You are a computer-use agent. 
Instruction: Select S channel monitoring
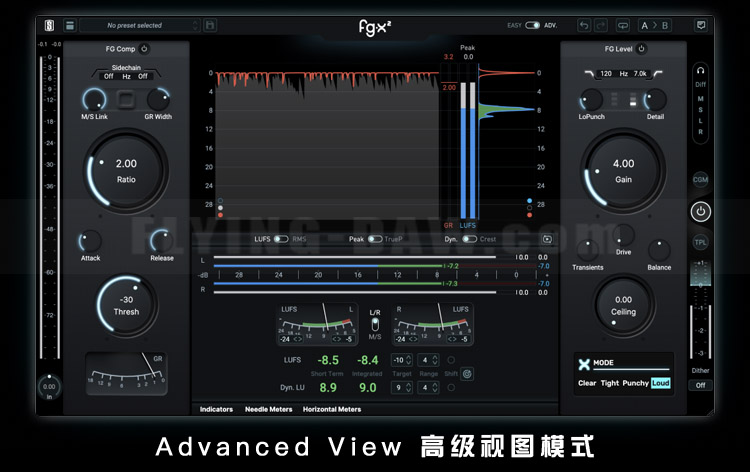coord(700,110)
